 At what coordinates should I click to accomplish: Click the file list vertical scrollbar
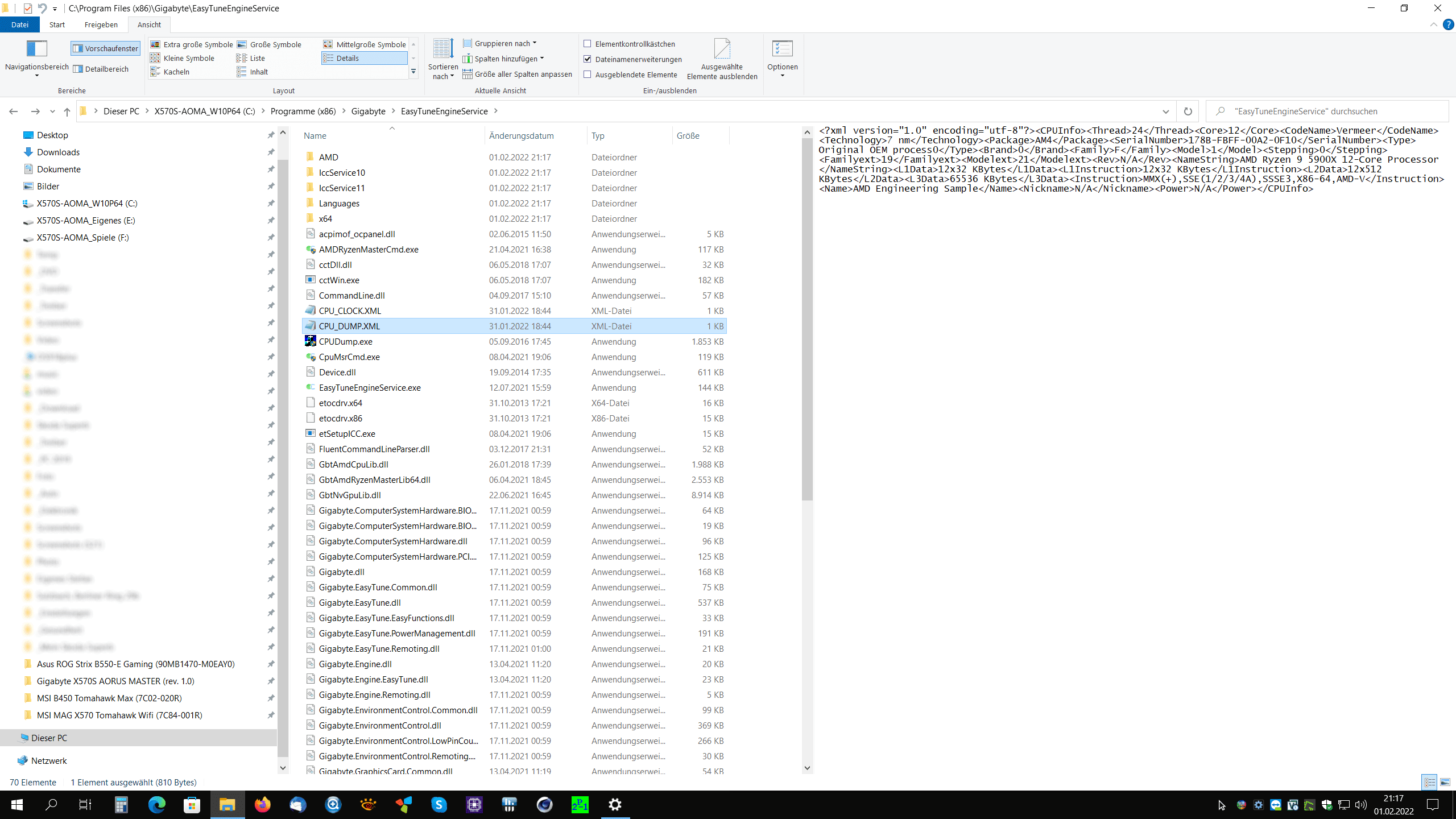(x=807, y=318)
